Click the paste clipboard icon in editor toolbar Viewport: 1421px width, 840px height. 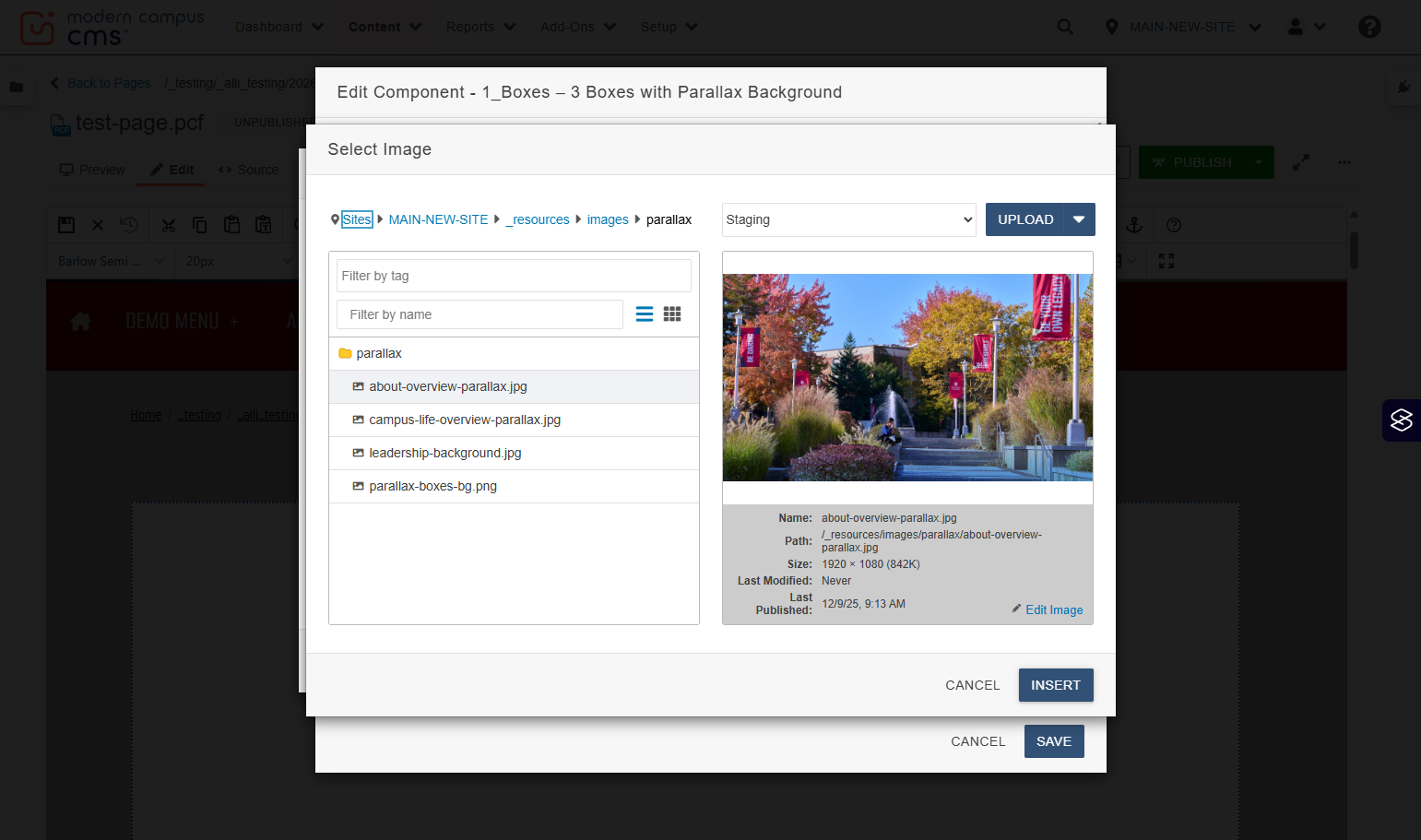click(x=231, y=225)
